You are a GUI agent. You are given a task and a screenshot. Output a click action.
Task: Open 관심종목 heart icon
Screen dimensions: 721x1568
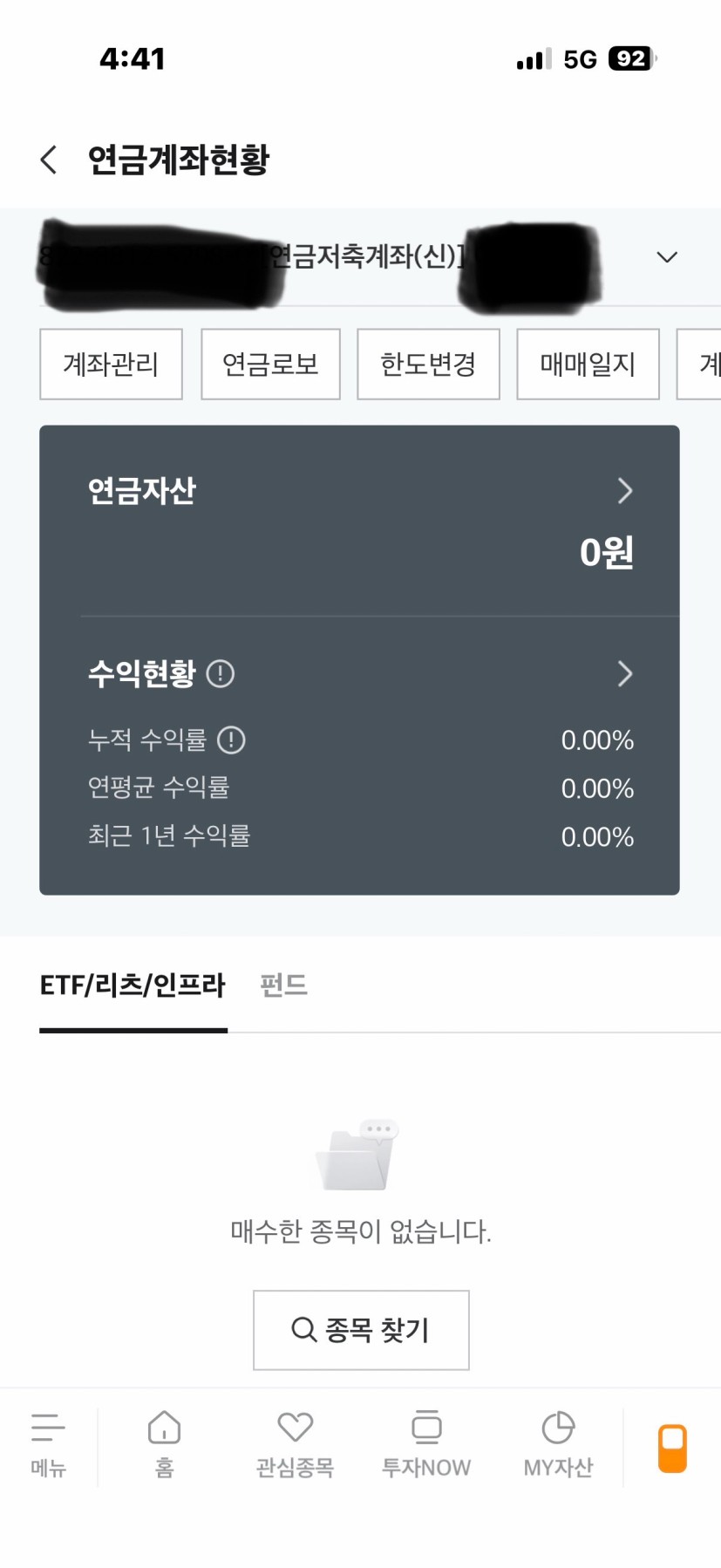coord(295,1428)
